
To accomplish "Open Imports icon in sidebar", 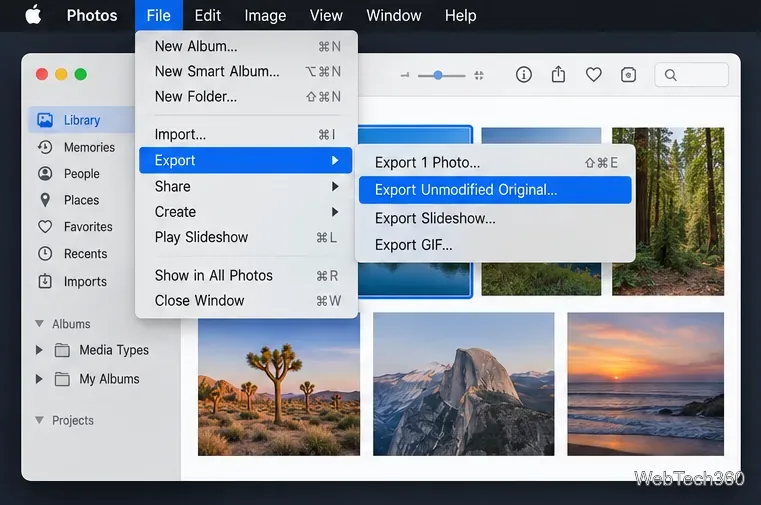I will pos(45,281).
